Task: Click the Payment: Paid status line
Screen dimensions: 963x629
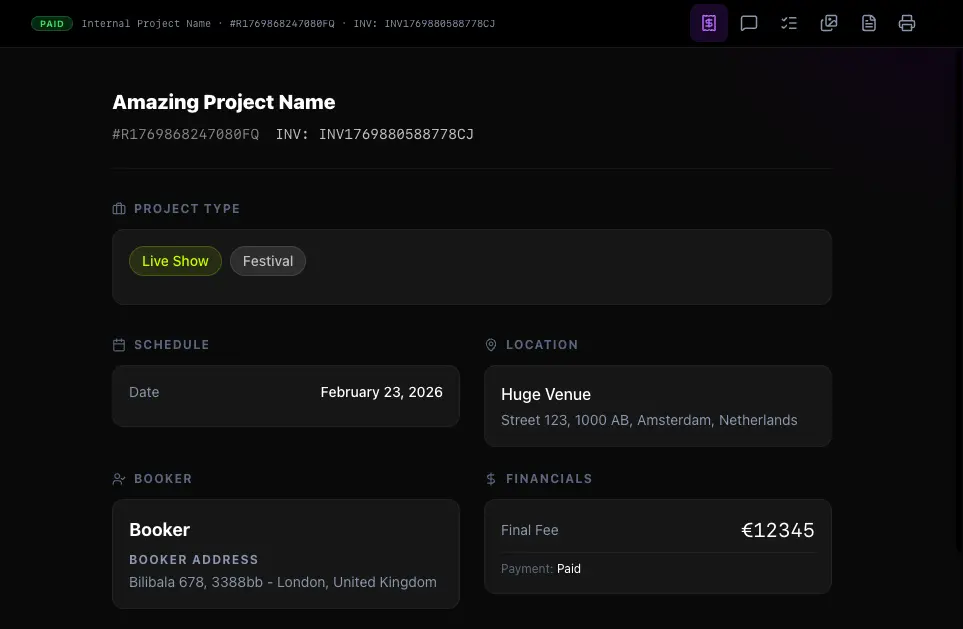Action: [541, 569]
